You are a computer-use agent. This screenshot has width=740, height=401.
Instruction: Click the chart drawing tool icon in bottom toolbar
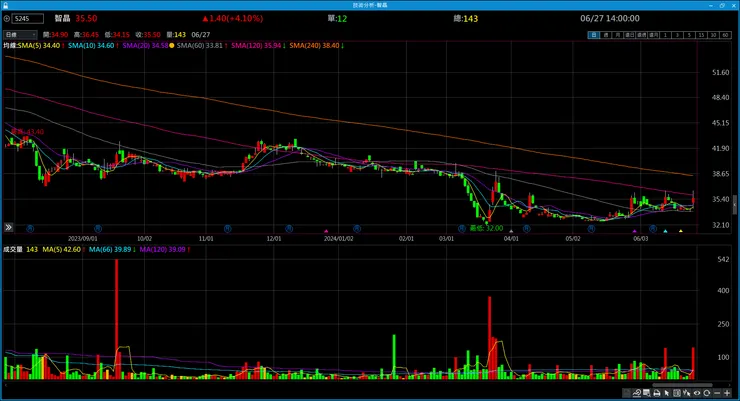[637, 393]
